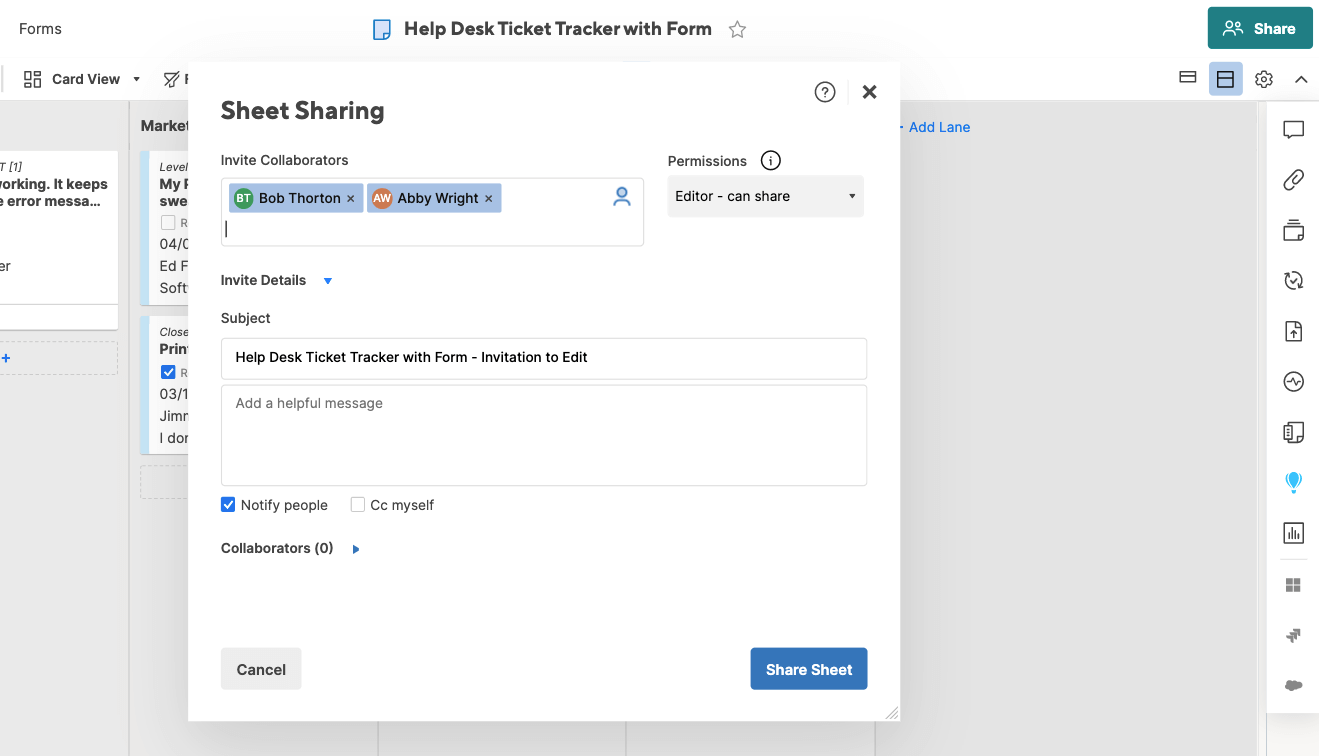Image resolution: width=1319 pixels, height=756 pixels.
Task: Open the Attachments paperclip icon
Action: point(1293,180)
